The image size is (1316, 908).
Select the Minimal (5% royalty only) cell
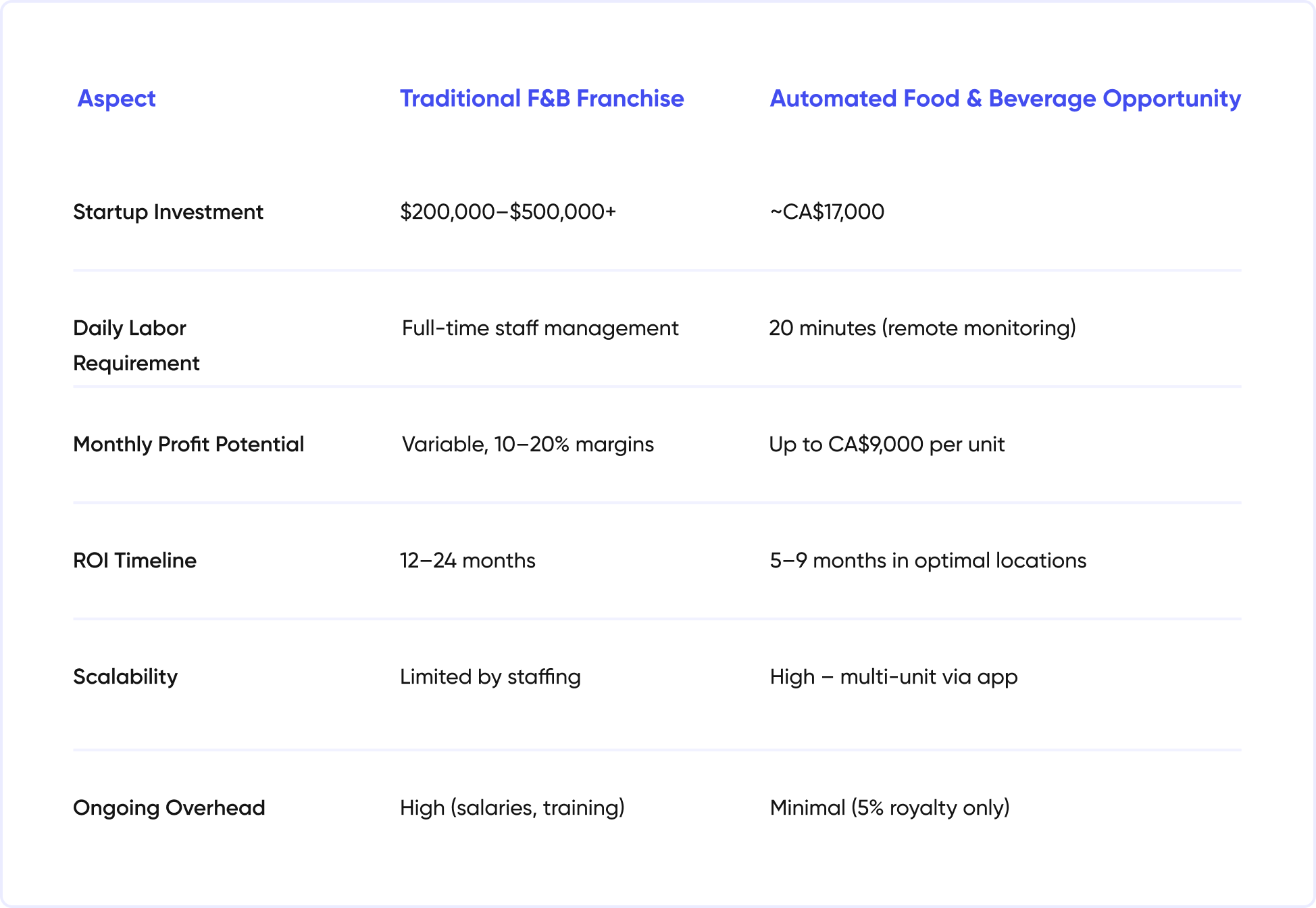pyautogui.click(x=890, y=808)
